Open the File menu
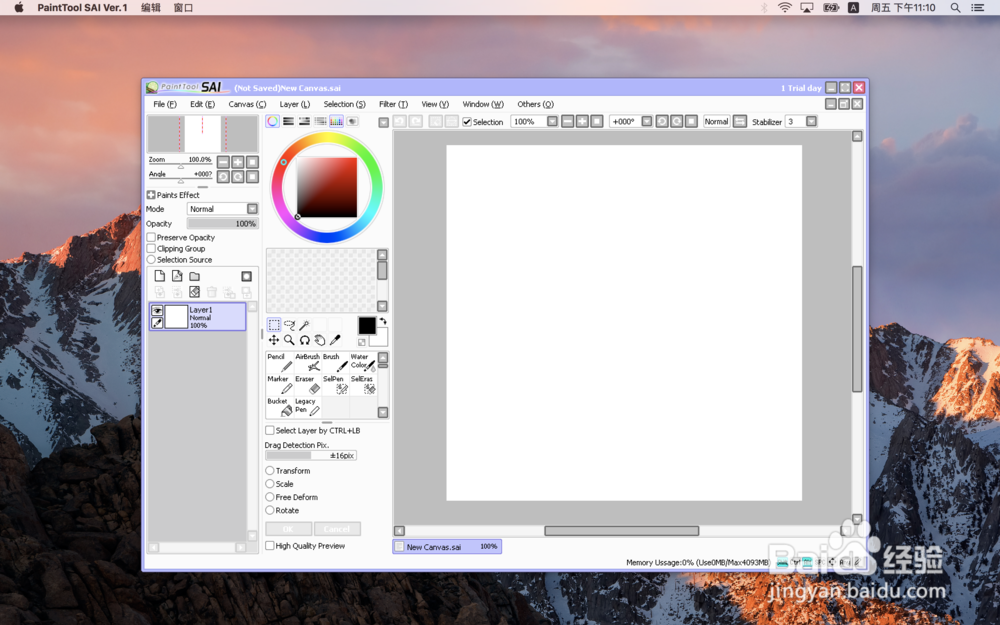1000x625 pixels. tap(165, 104)
